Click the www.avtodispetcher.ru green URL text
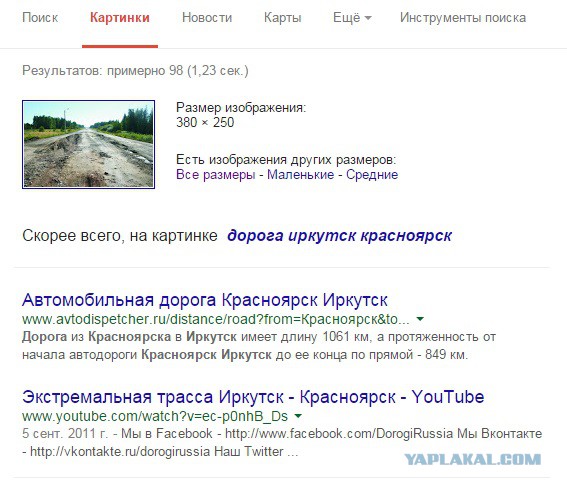567x489 pixels. click(216, 319)
